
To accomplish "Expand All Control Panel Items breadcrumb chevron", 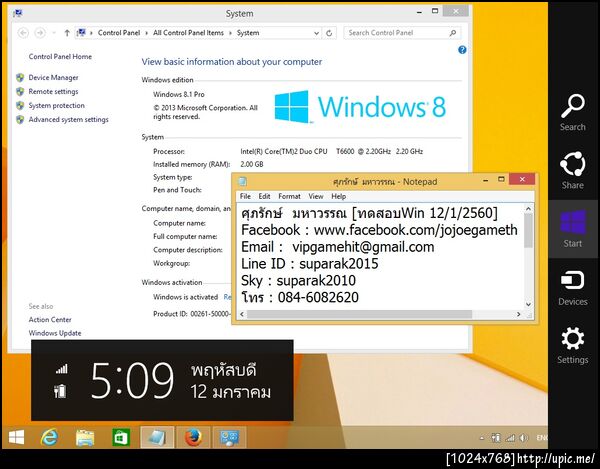I will tap(230, 33).
